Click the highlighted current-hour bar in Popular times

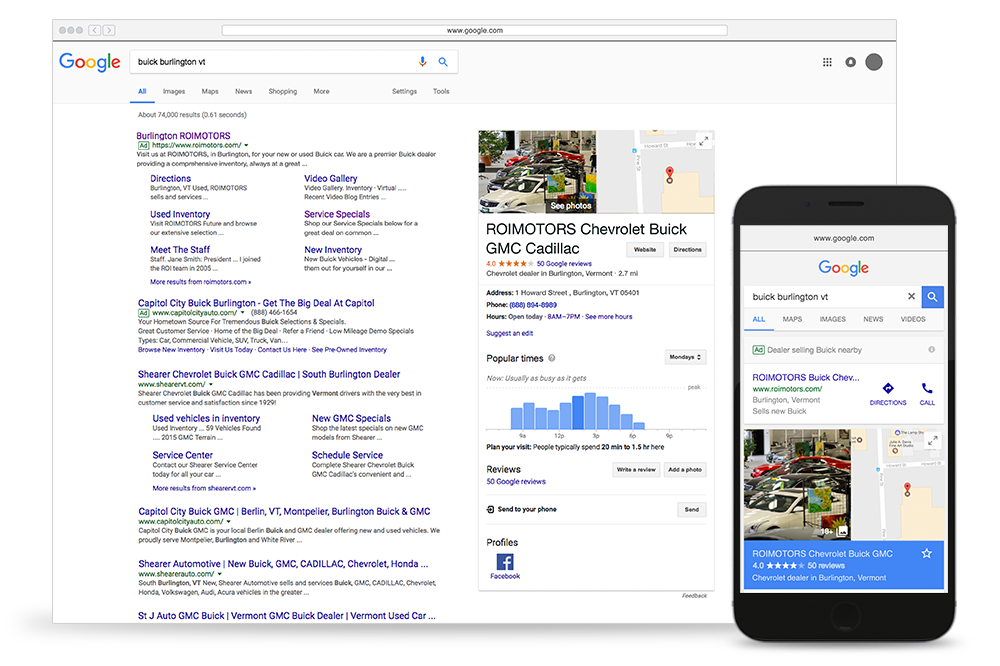(578, 412)
